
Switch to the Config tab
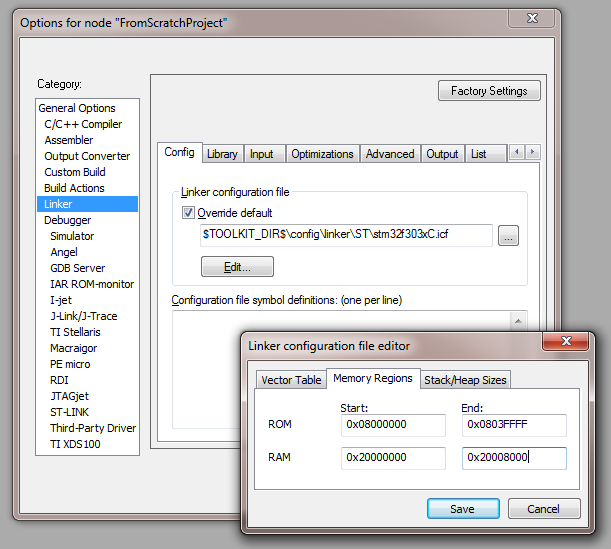pyautogui.click(x=179, y=152)
